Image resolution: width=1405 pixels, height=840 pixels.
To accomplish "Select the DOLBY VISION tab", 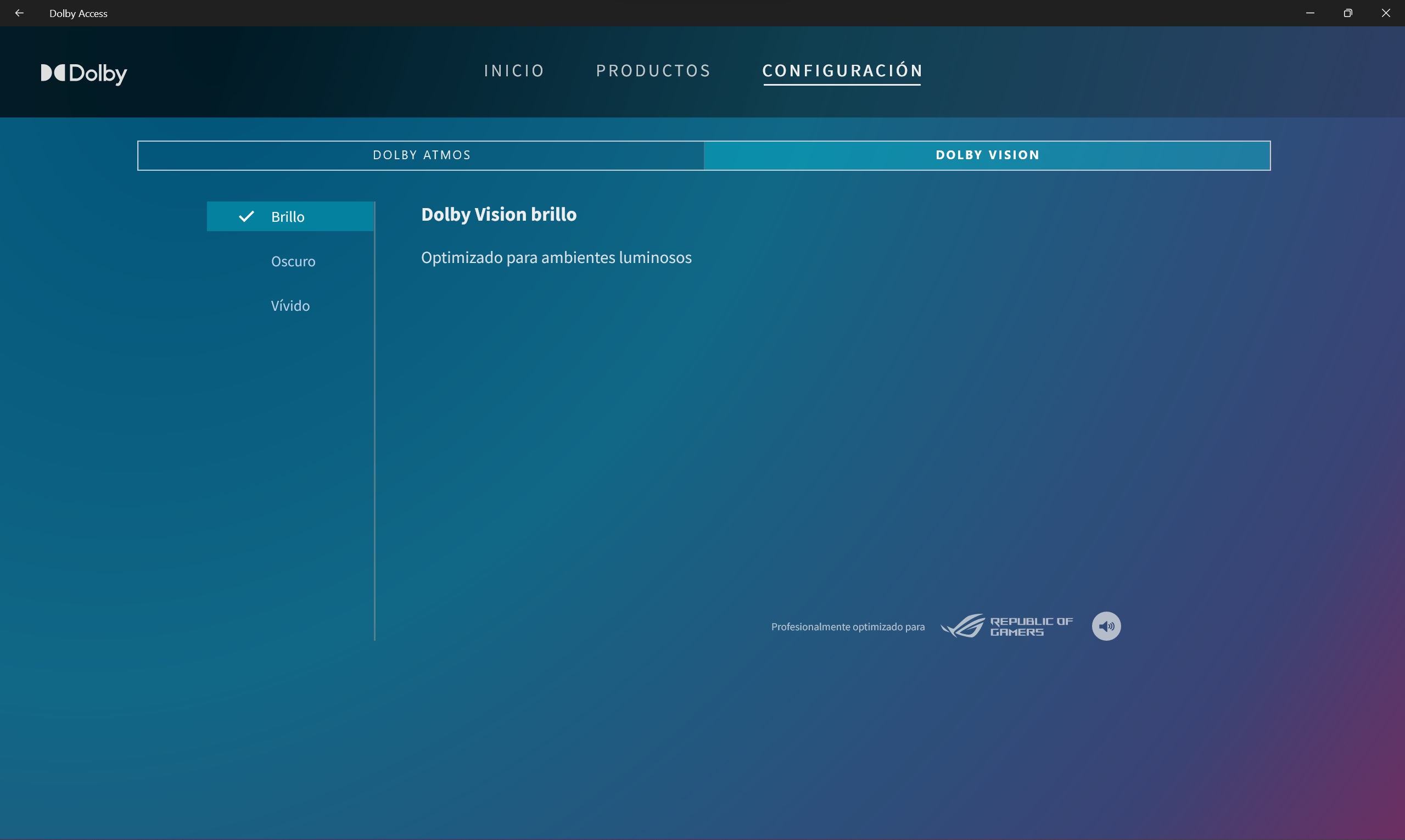I will click(987, 155).
